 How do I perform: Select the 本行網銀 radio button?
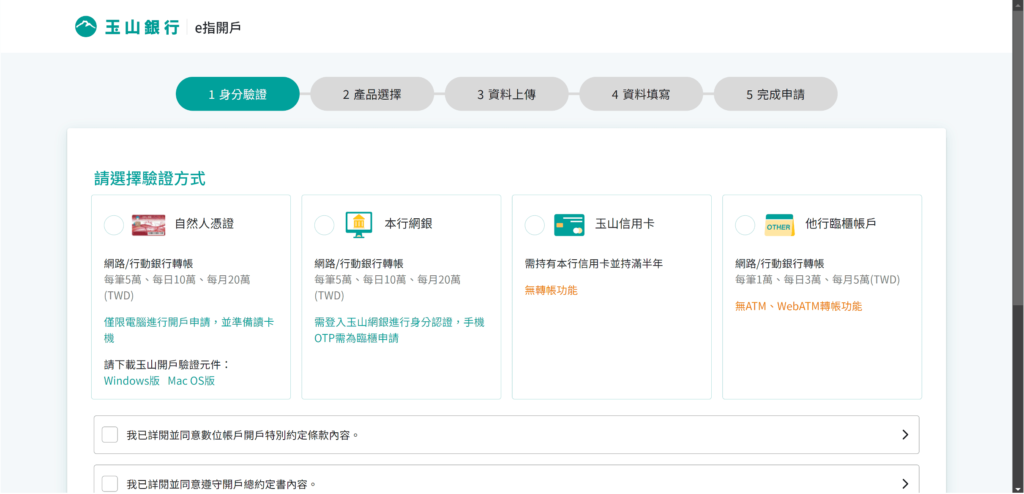click(x=324, y=225)
